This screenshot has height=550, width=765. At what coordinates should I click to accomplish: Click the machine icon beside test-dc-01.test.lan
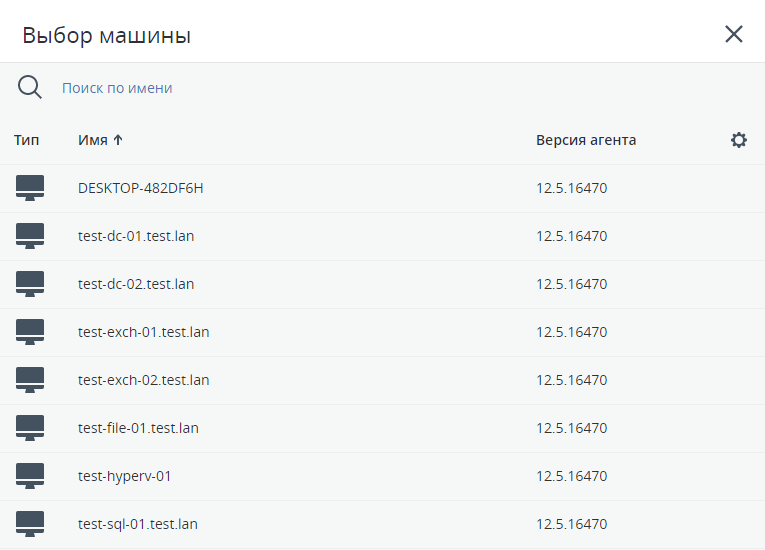tap(30, 236)
